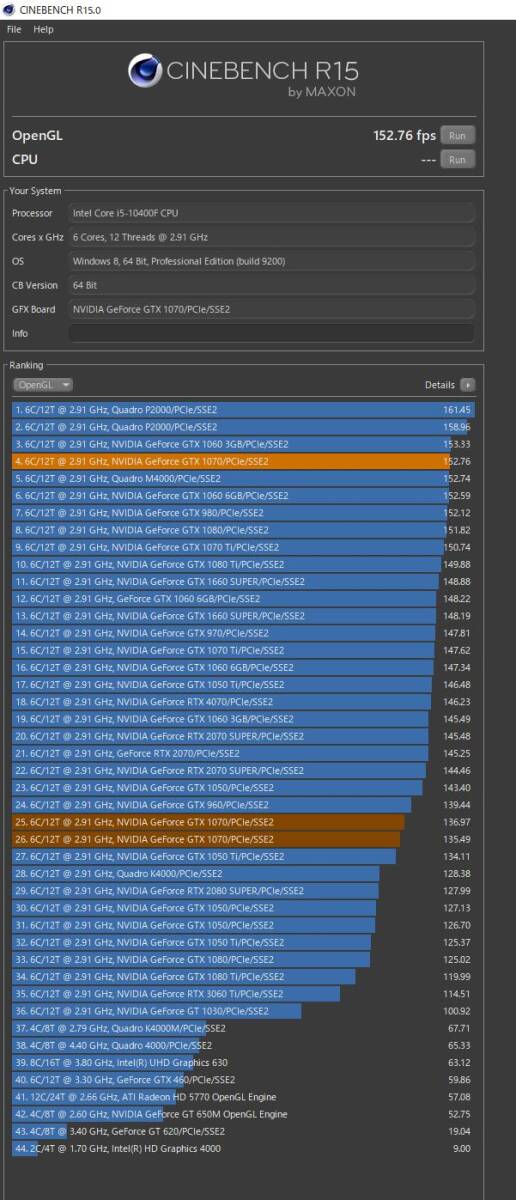
Task: Run the OpenGL benchmark
Action: pyautogui.click(x=457, y=135)
